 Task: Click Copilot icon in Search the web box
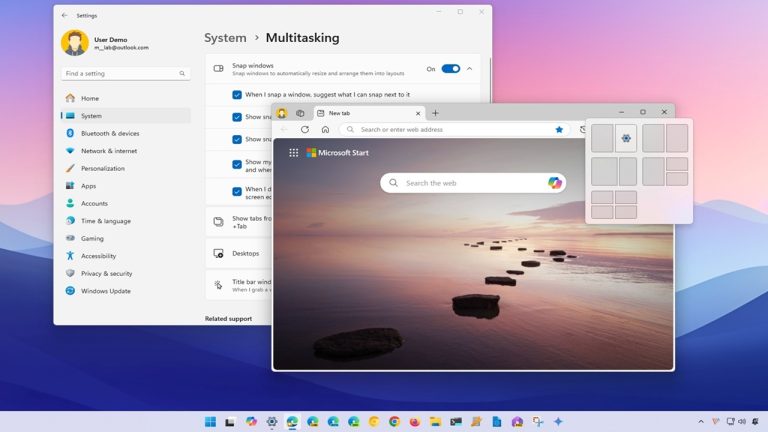554,183
